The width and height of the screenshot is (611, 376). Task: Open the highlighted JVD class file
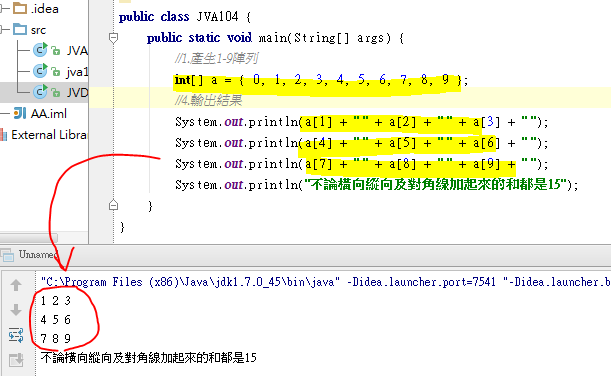tap(61, 92)
